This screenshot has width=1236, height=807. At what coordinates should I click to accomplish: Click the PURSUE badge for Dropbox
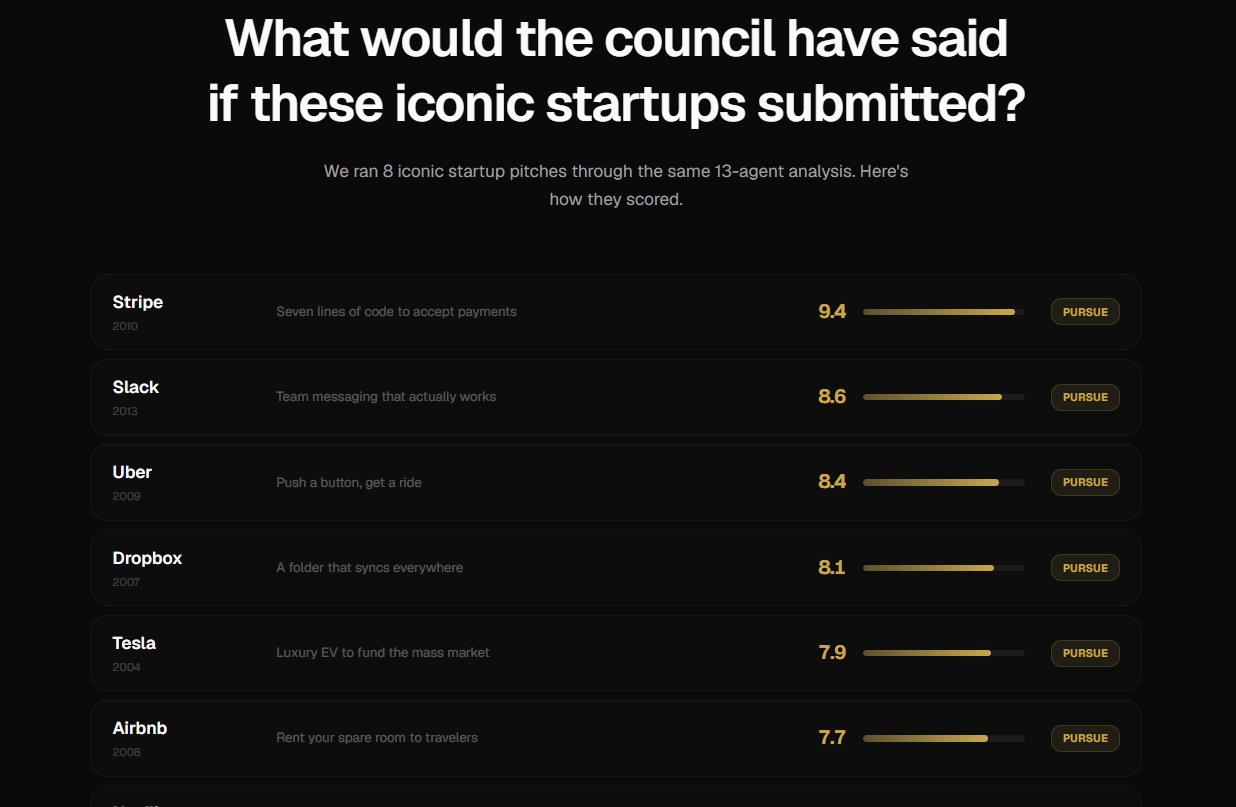pyautogui.click(x=1085, y=568)
